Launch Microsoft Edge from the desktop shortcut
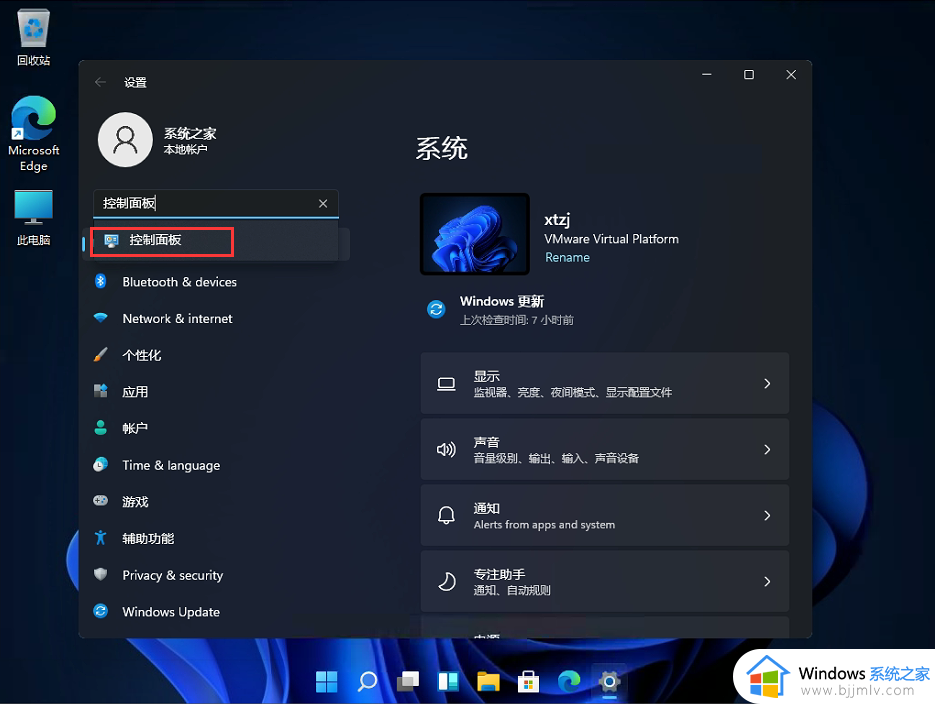 33,134
